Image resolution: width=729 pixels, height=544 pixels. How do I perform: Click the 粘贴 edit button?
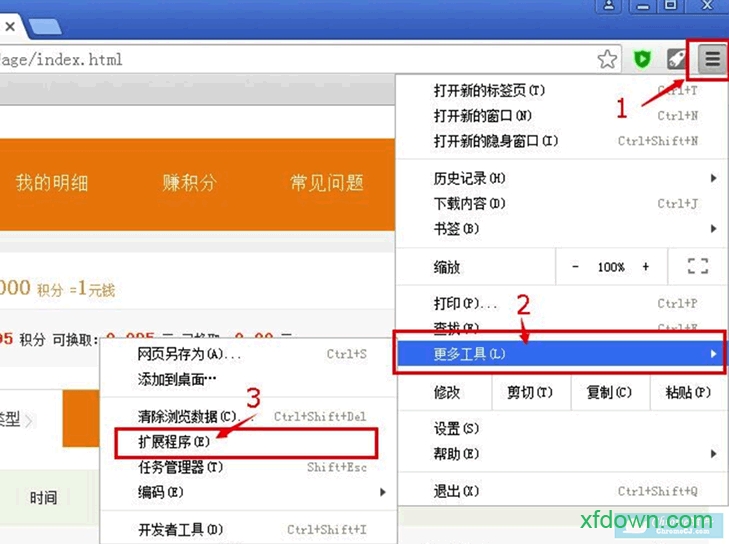point(688,392)
